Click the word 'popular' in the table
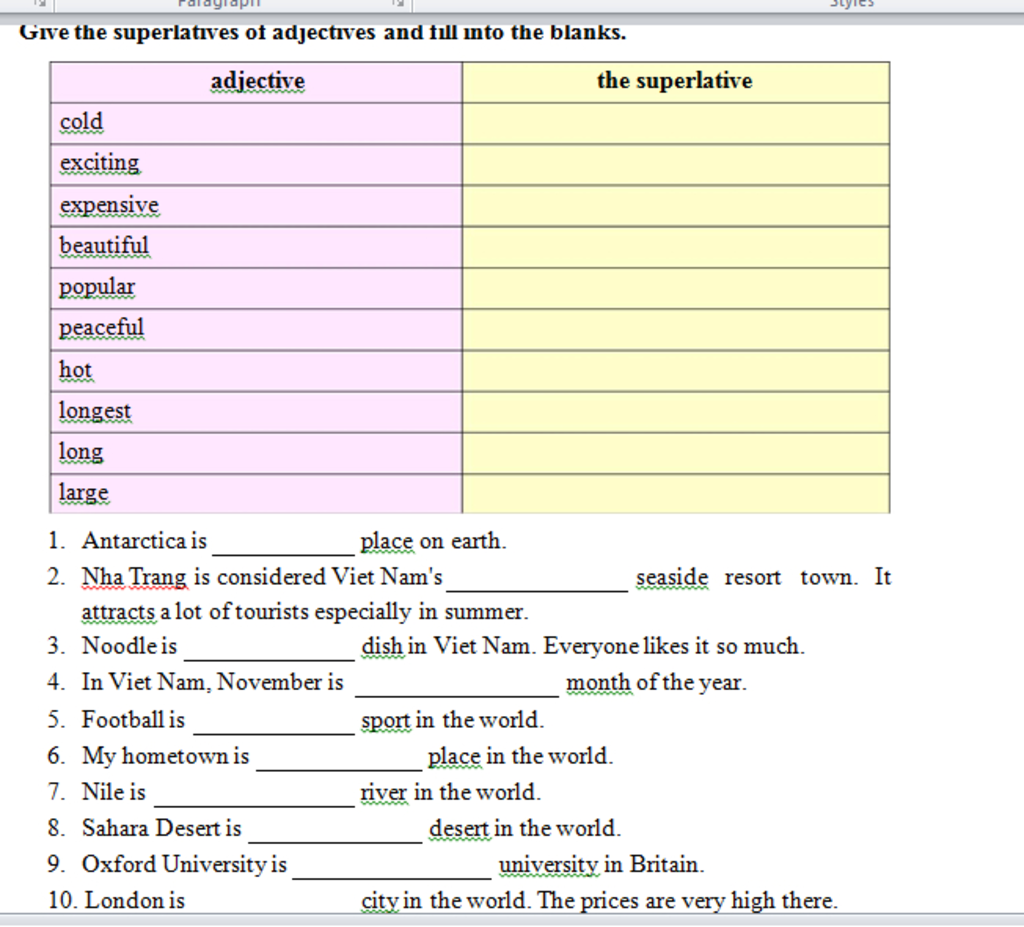This screenshot has height=927, width=1024. 97,287
